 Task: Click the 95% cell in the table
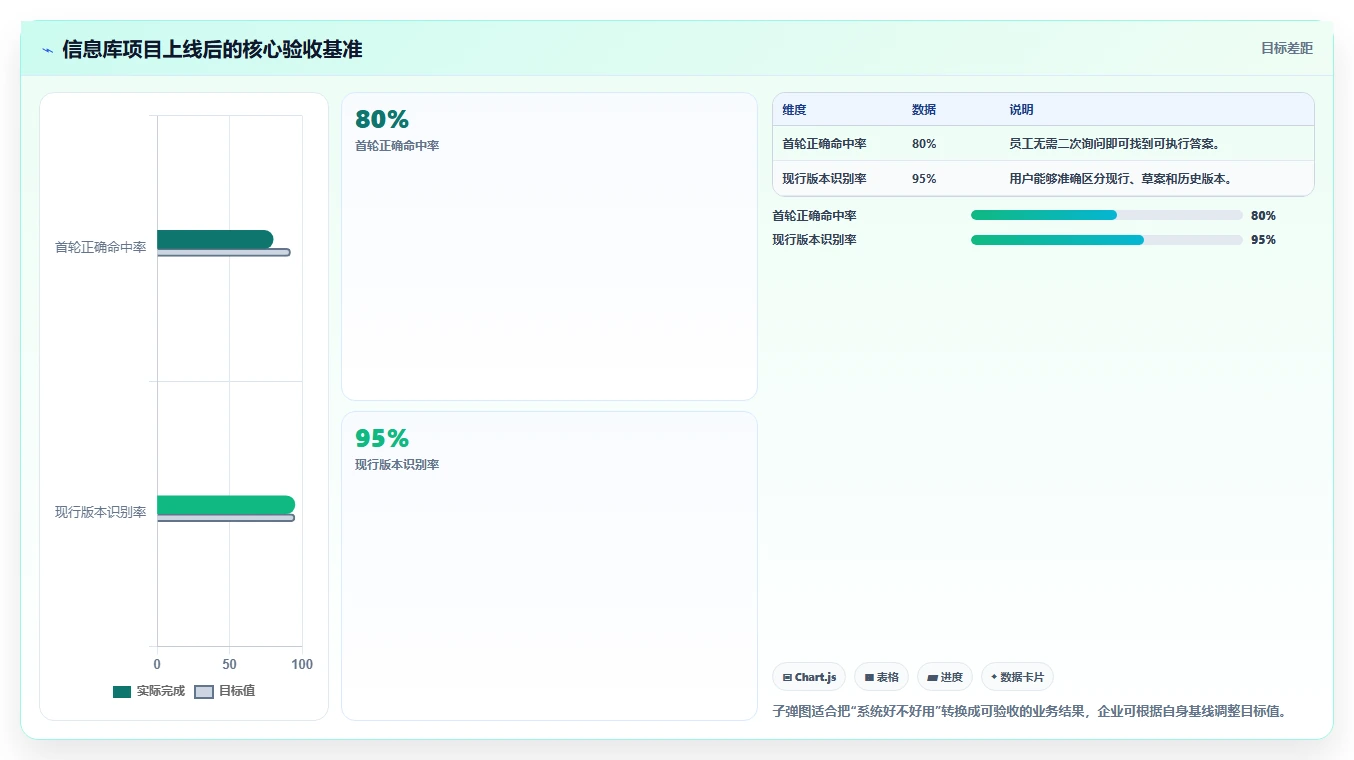tap(924, 179)
